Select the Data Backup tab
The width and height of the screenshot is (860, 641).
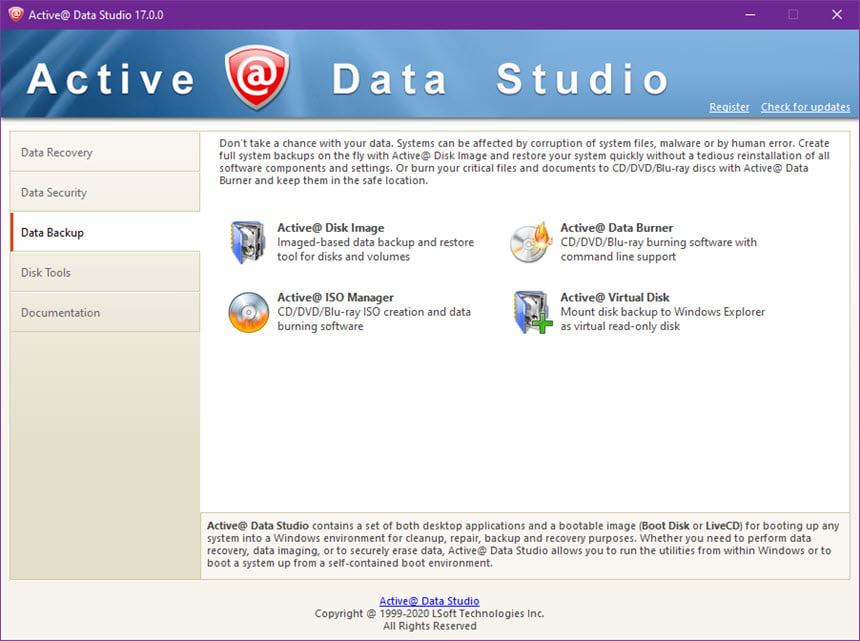[x=105, y=232]
